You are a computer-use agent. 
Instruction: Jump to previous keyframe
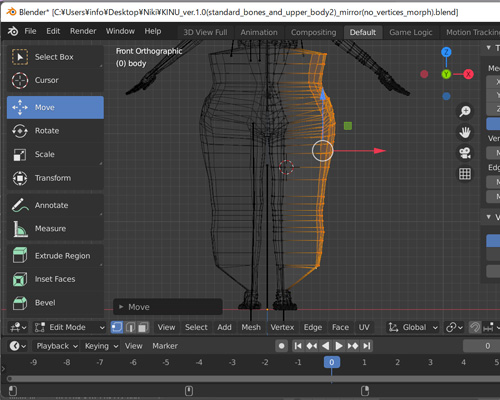click(x=312, y=346)
